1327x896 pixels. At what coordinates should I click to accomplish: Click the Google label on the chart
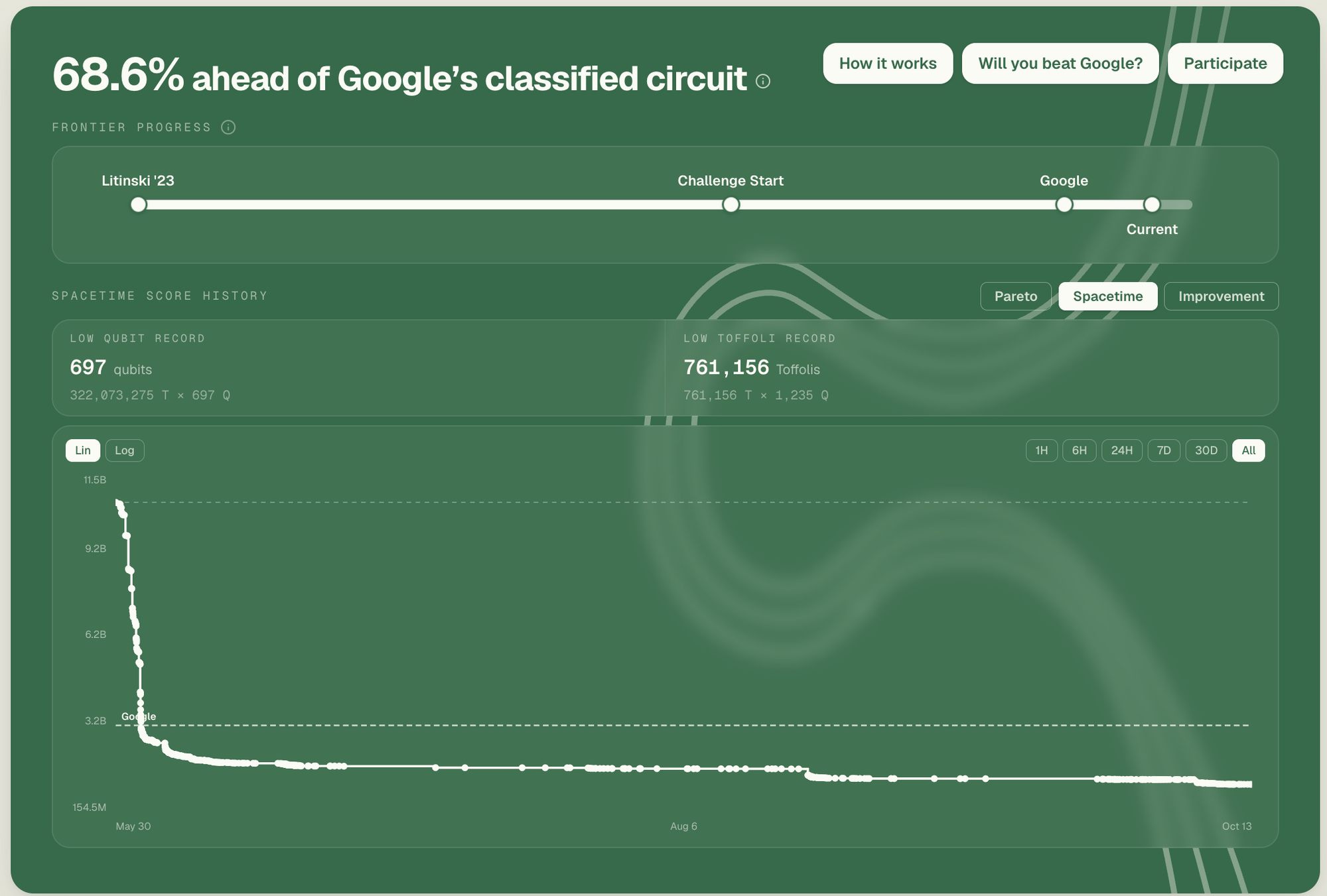pyautogui.click(x=139, y=716)
